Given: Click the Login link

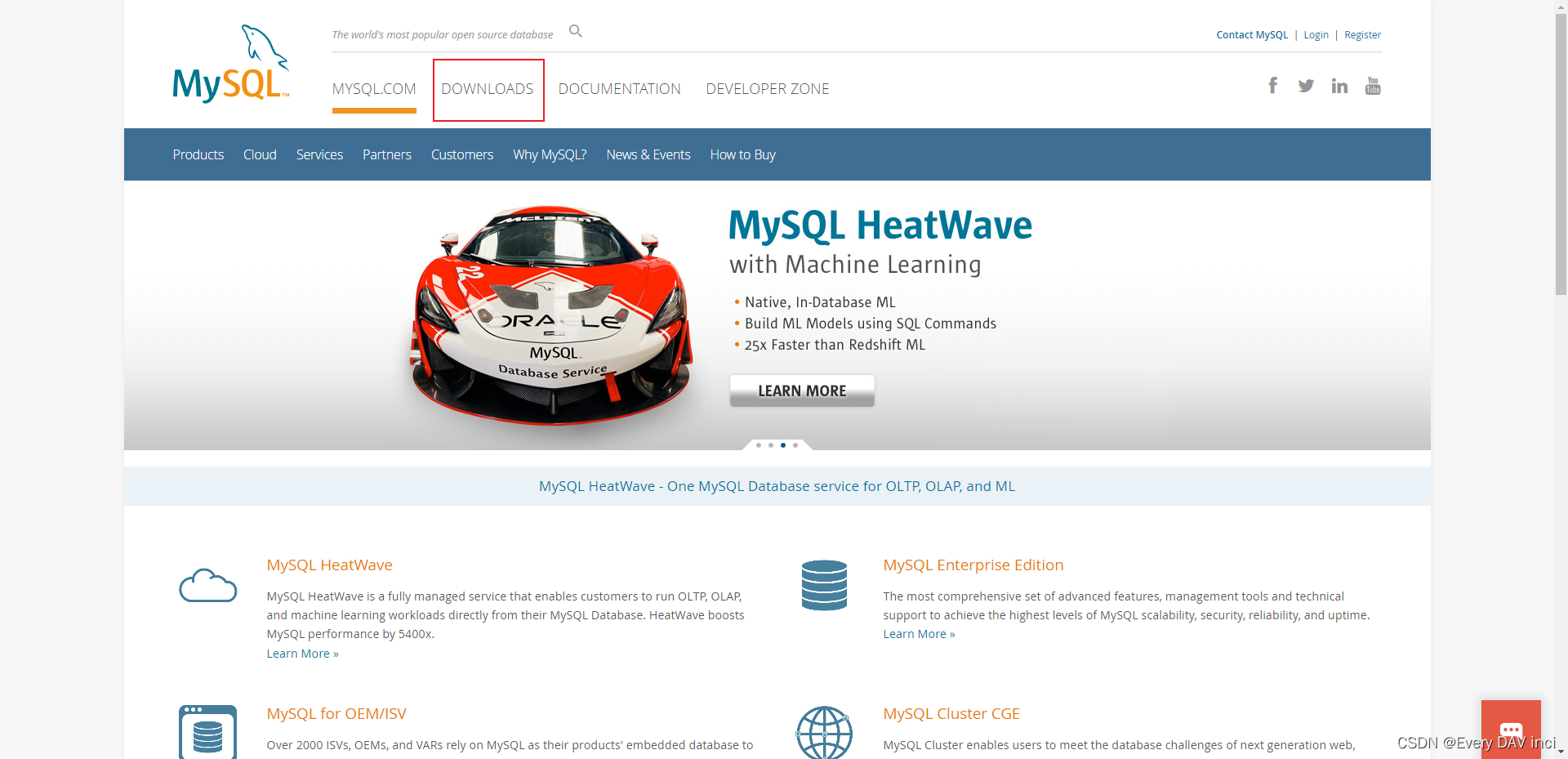Looking at the screenshot, I should pos(1316,34).
